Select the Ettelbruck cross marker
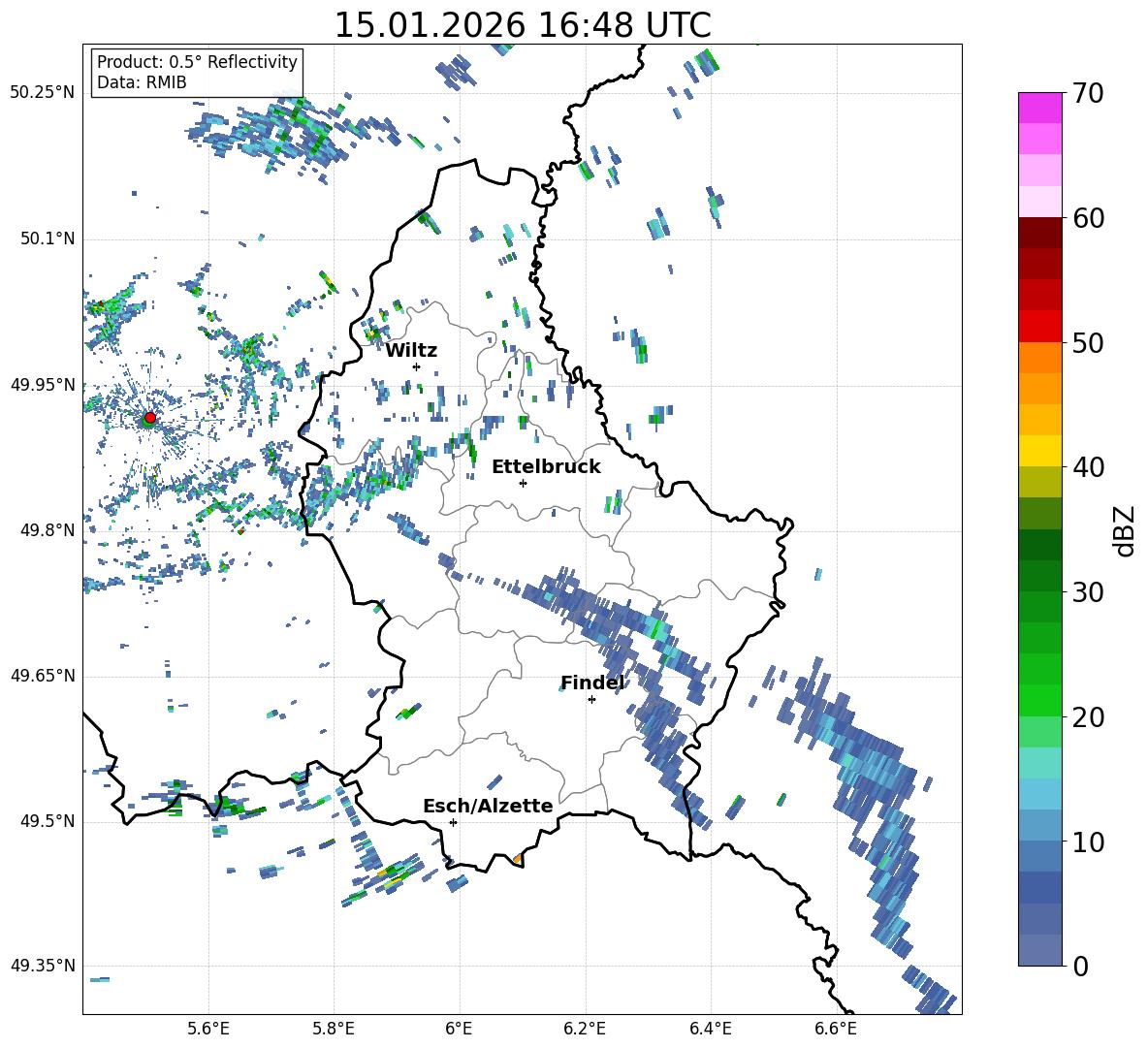 [x=523, y=483]
